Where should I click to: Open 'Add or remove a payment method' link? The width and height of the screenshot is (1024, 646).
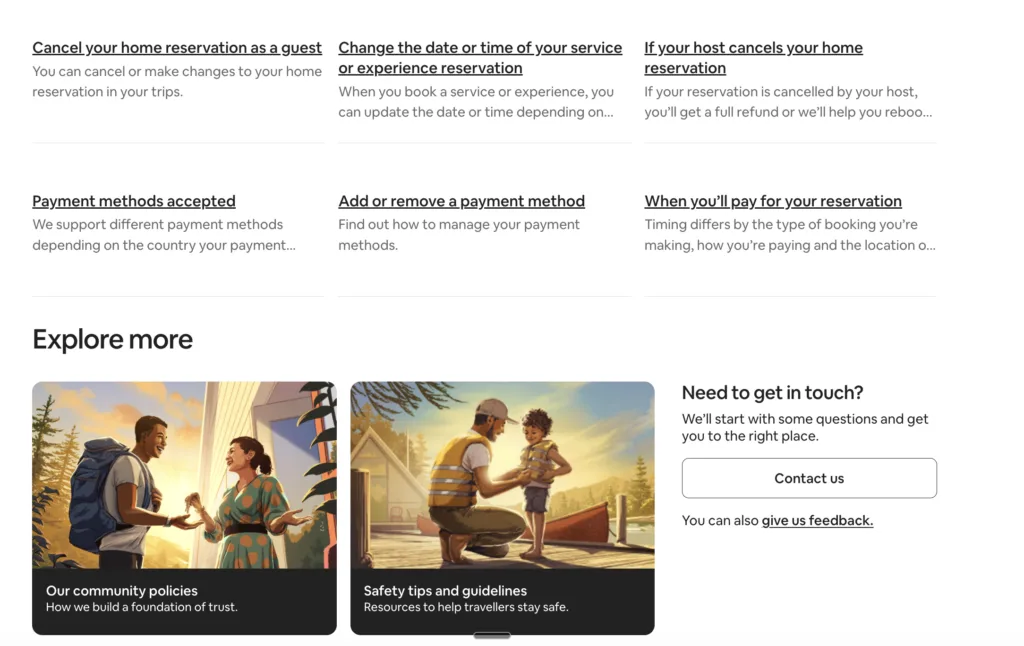pos(461,201)
